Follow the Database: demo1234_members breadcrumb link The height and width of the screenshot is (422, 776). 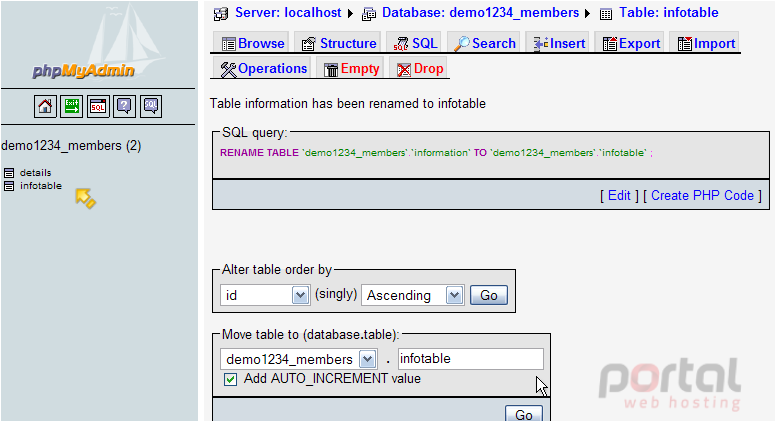[480, 13]
